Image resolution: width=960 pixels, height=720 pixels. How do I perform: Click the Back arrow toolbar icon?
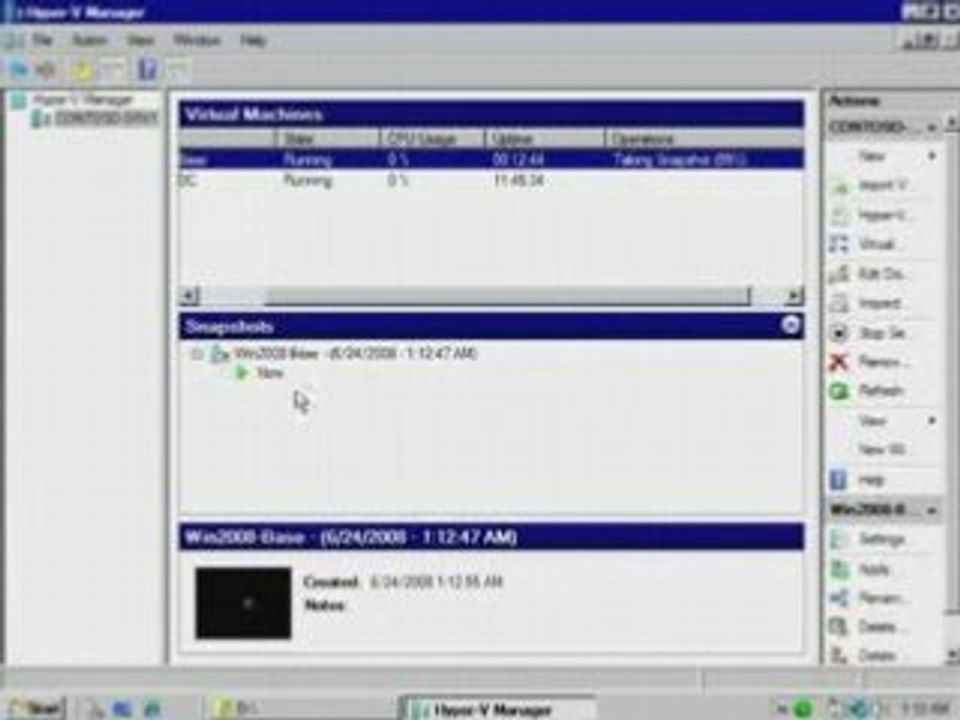(19, 70)
